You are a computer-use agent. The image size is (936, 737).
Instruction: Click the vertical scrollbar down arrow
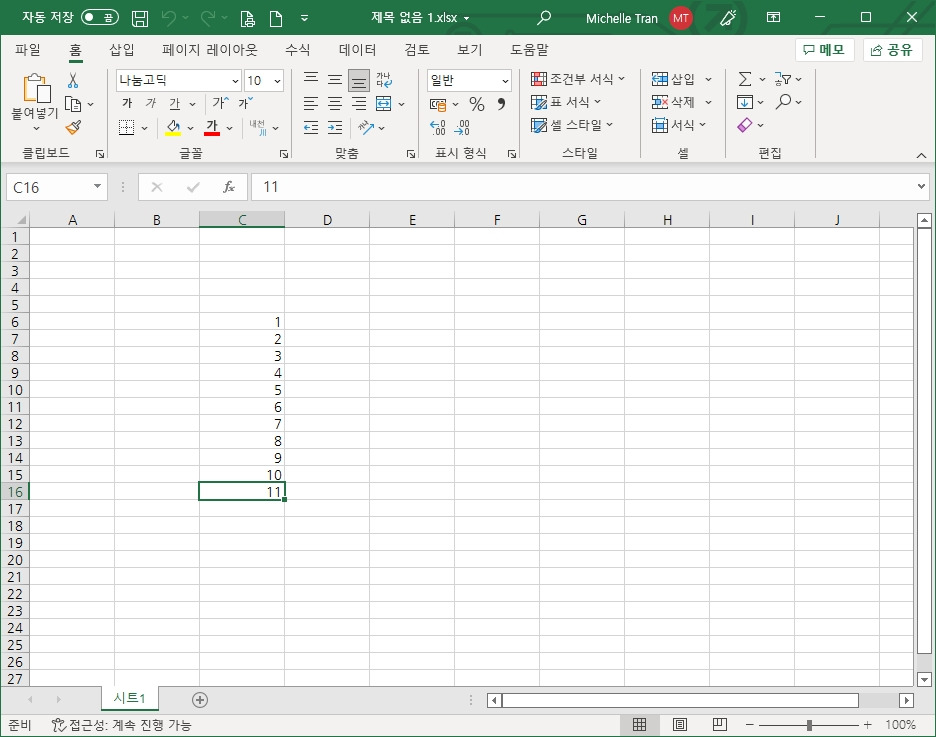tap(924, 679)
